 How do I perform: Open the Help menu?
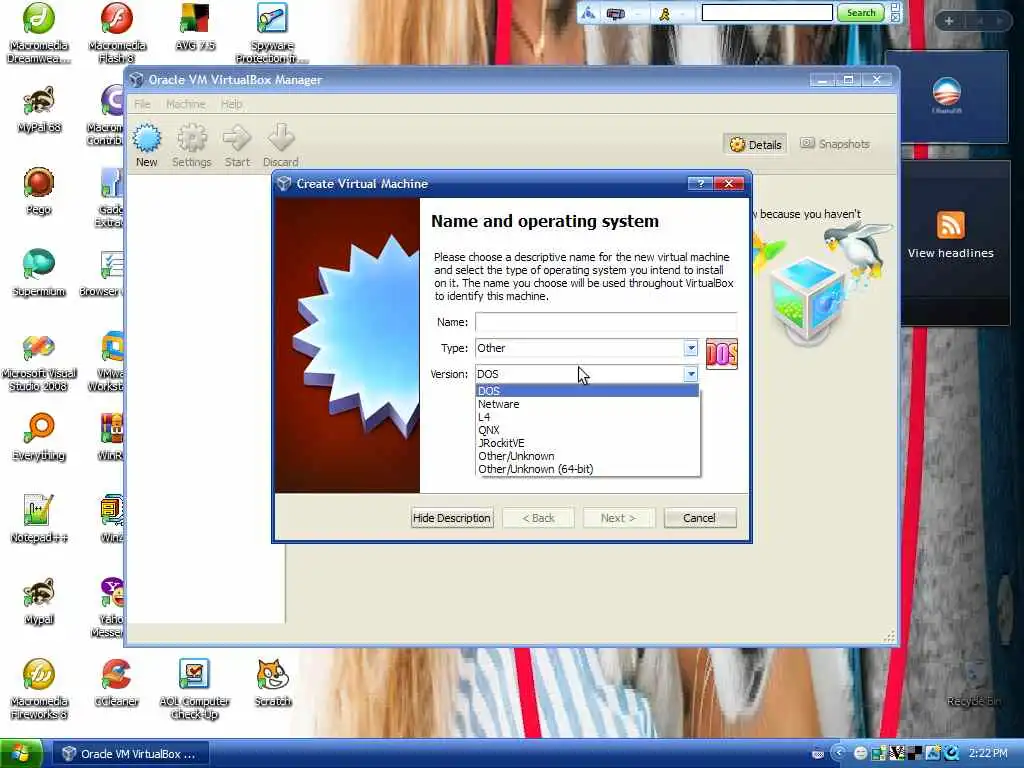(231, 104)
